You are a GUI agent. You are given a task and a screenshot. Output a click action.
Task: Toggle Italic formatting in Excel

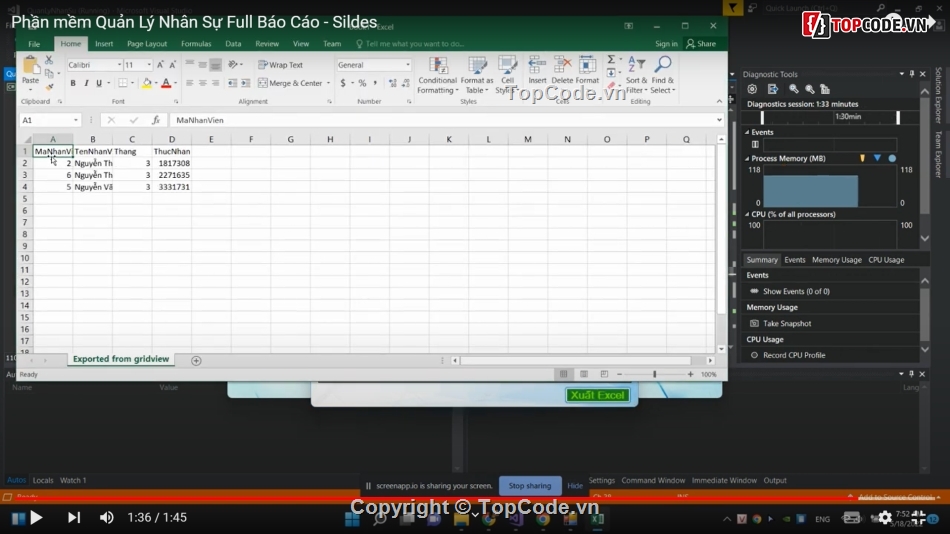[x=86, y=83]
